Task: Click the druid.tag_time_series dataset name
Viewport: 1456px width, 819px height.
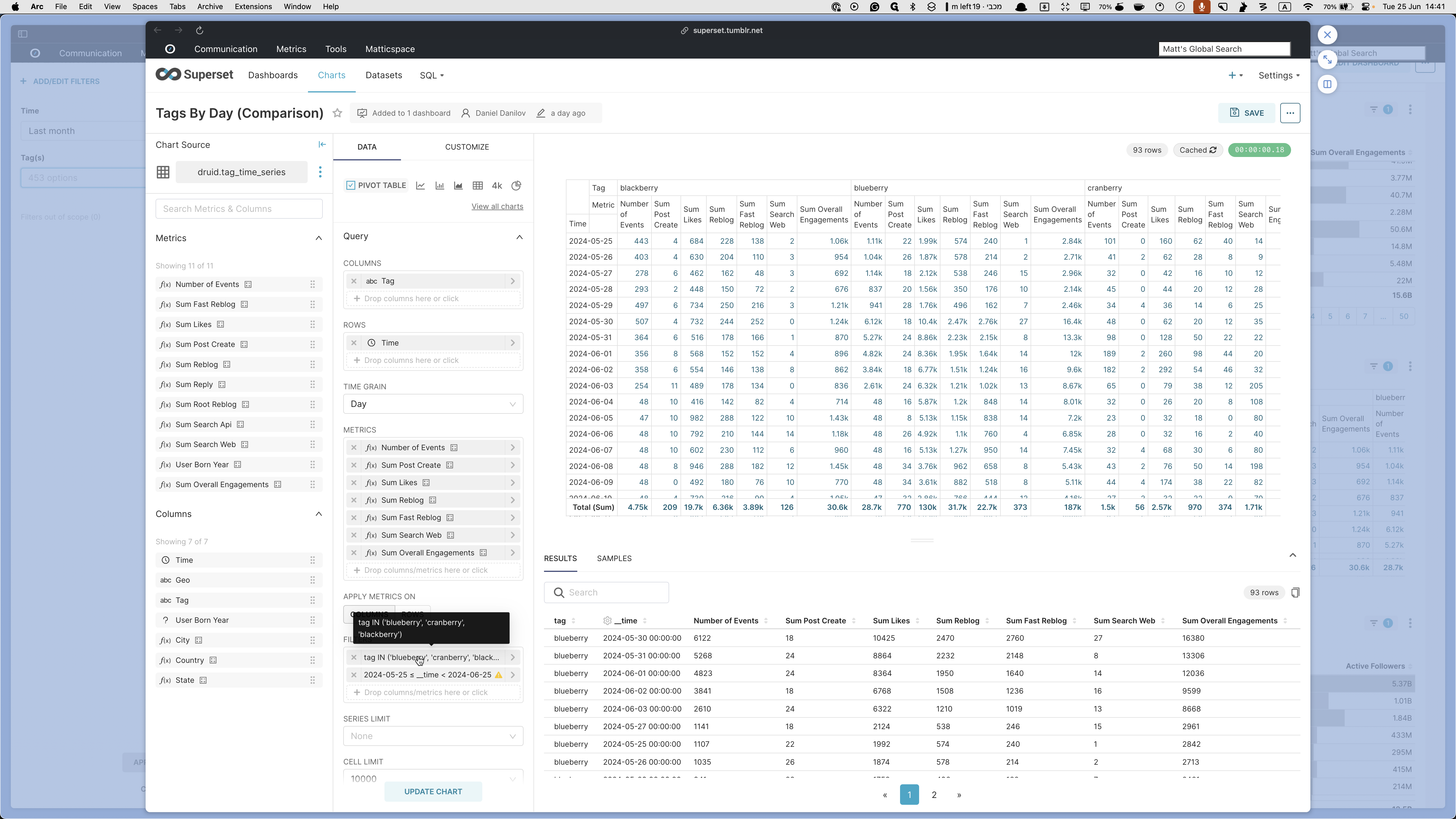Action: pyautogui.click(x=241, y=172)
